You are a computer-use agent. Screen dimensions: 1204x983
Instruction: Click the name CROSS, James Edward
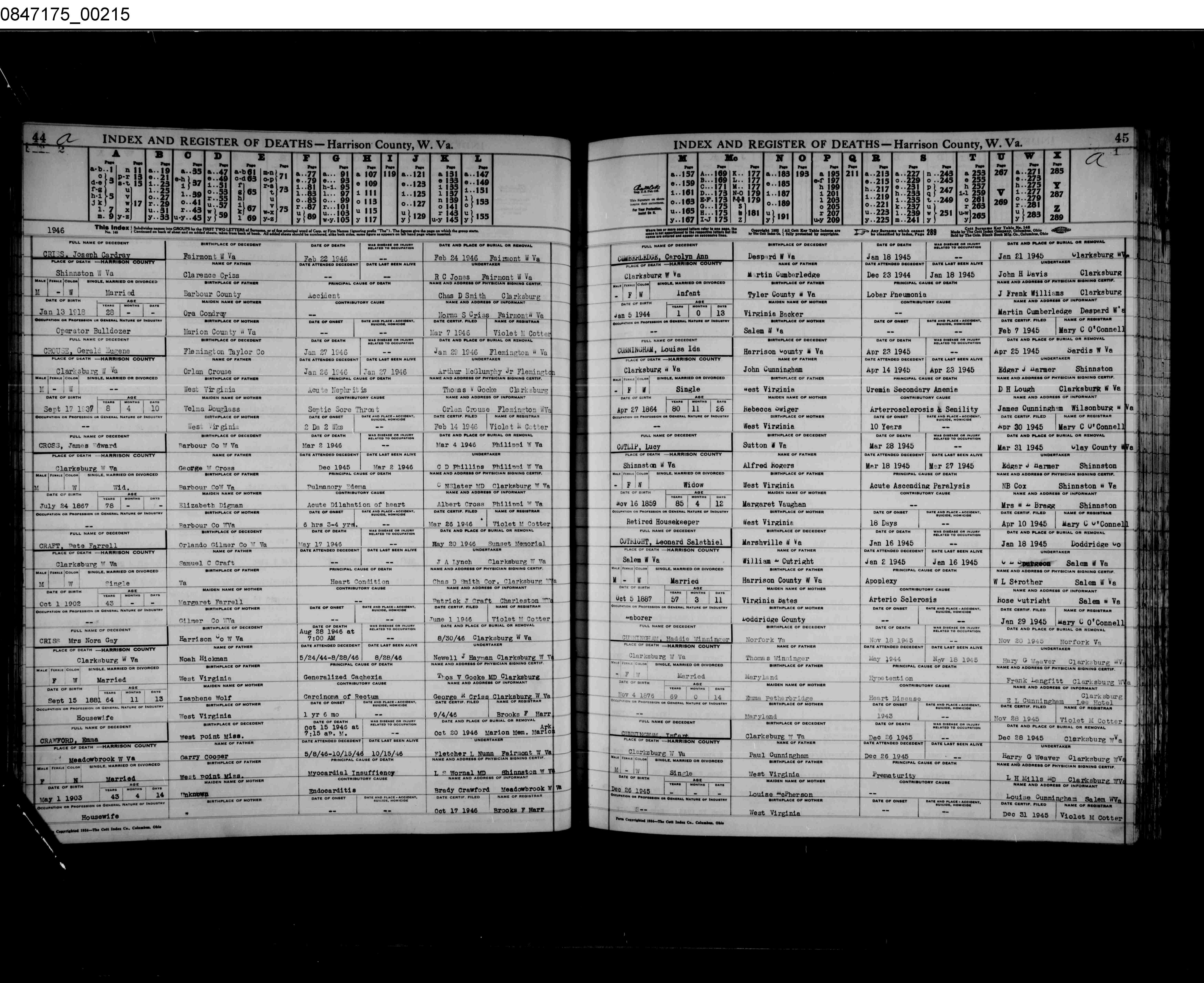(78, 446)
